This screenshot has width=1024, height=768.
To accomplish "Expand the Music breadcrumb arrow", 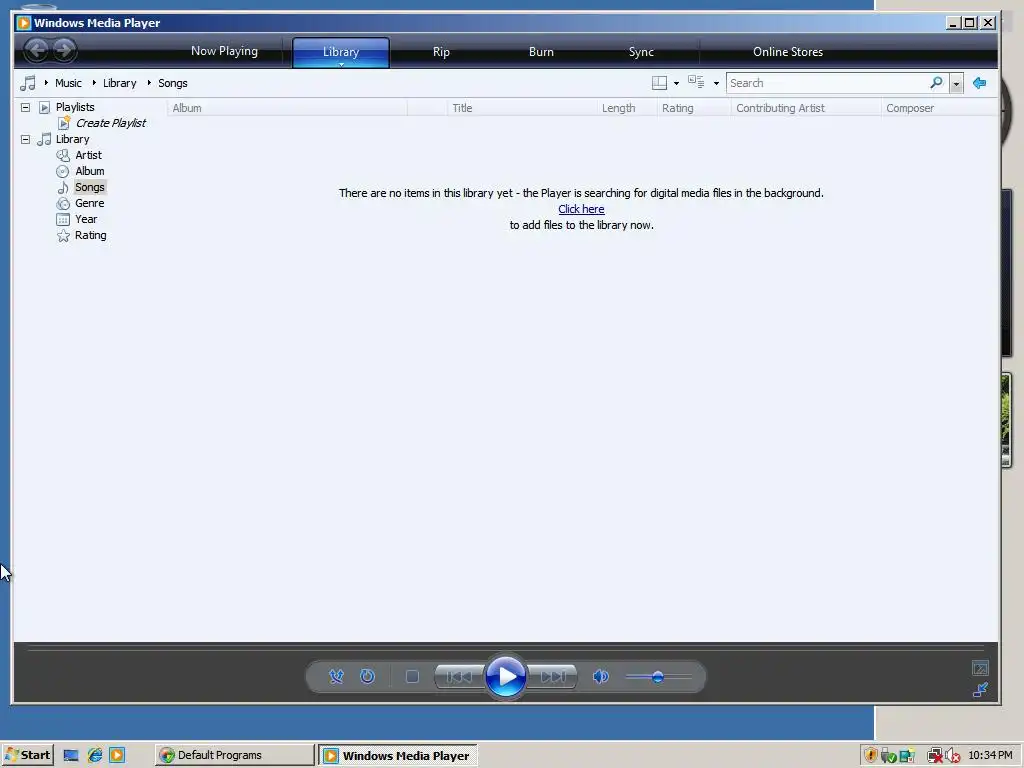I will (46, 83).
